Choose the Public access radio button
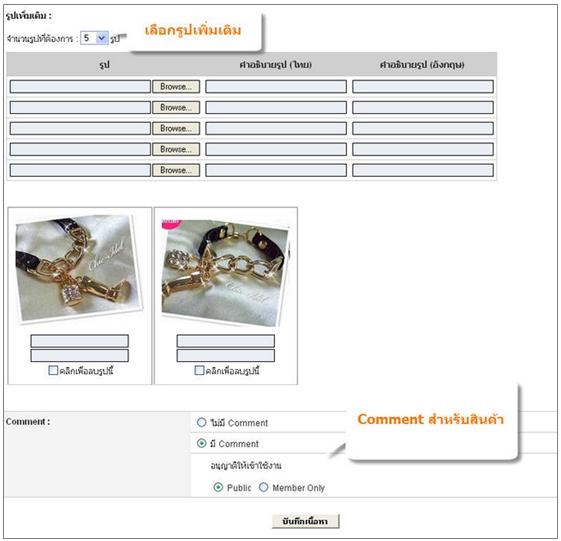 218,487
